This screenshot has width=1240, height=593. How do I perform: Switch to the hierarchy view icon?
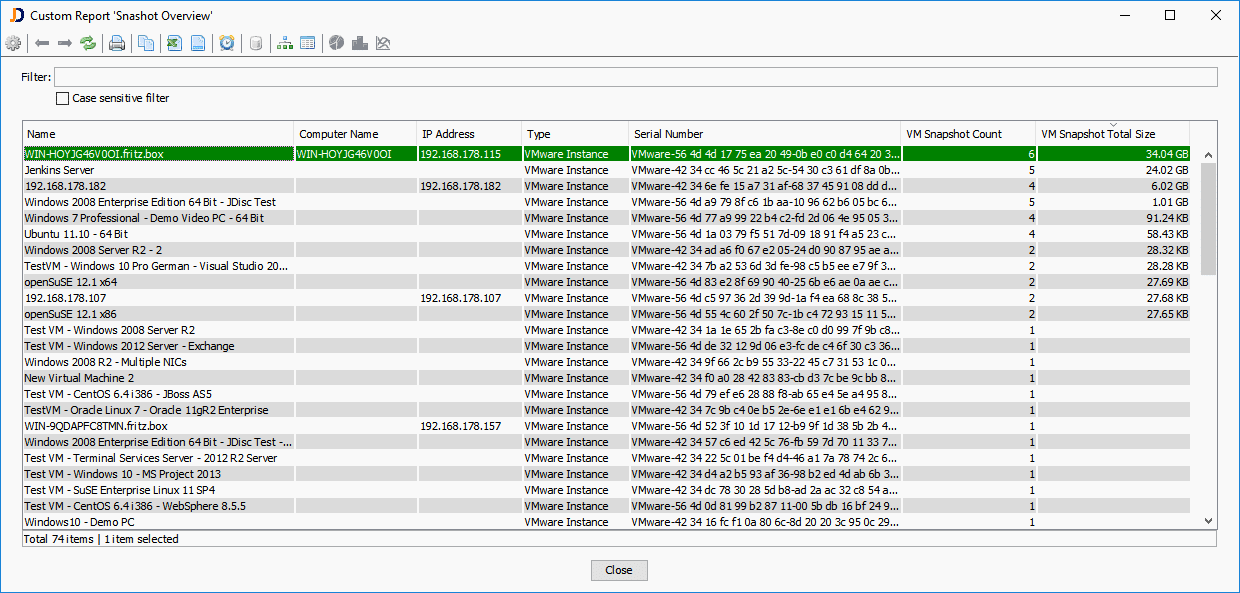click(x=284, y=42)
